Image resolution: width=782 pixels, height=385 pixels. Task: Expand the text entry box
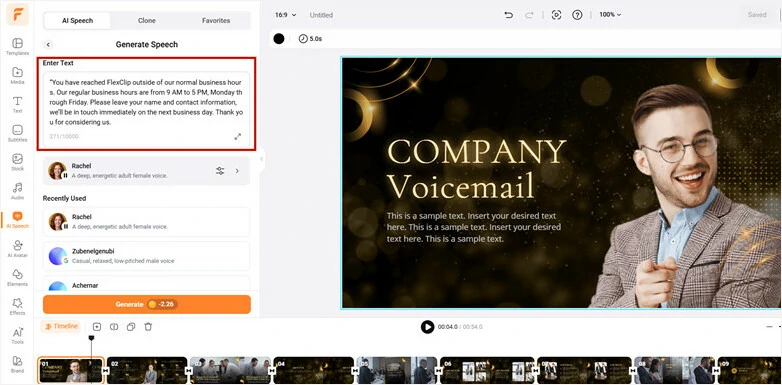(238, 136)
